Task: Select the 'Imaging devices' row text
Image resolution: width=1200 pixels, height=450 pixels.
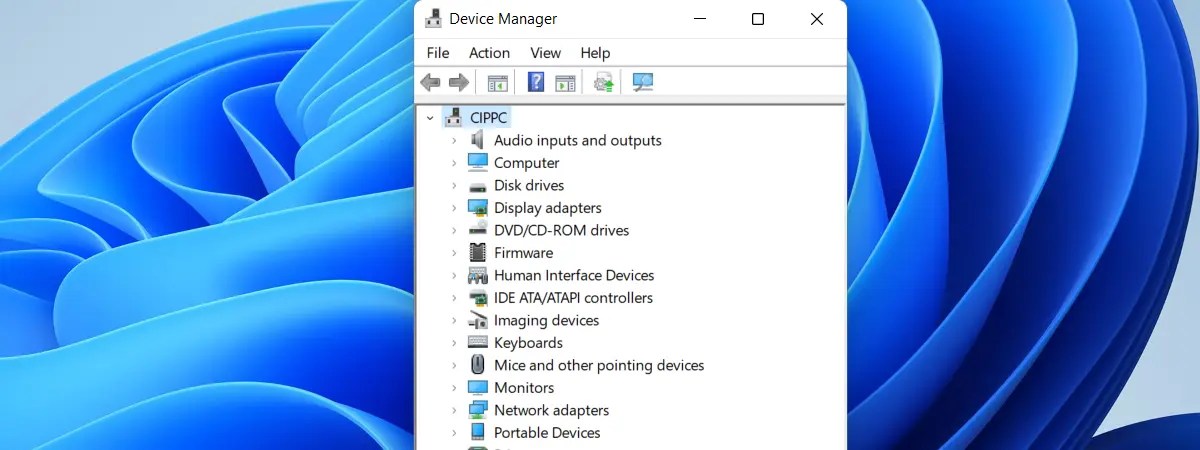Action: click(x=547, y=321)
